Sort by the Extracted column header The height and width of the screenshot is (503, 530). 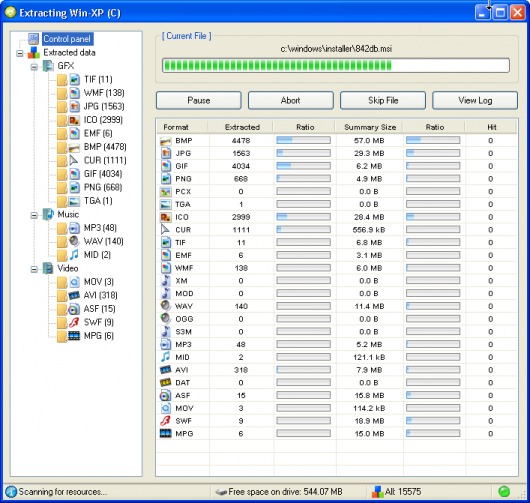(242, 127)
